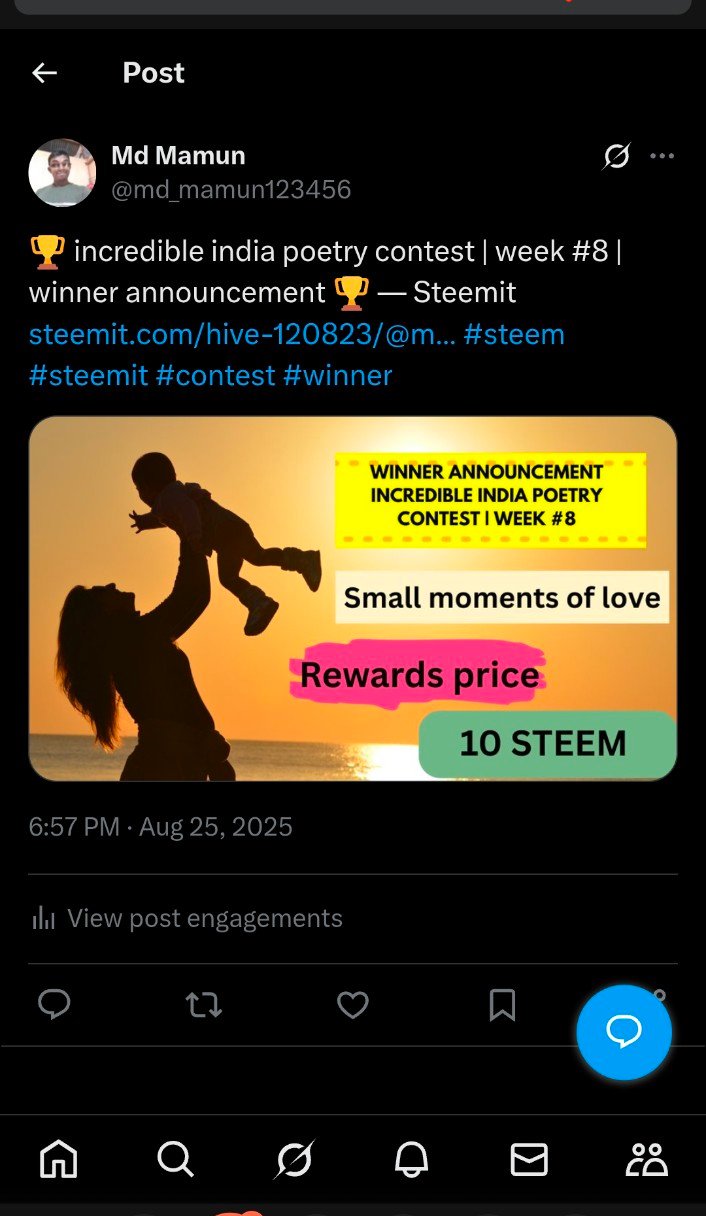Screen dimensions: 706x1216
Task: Go to the Home tab
Action: coord(58,1159)
